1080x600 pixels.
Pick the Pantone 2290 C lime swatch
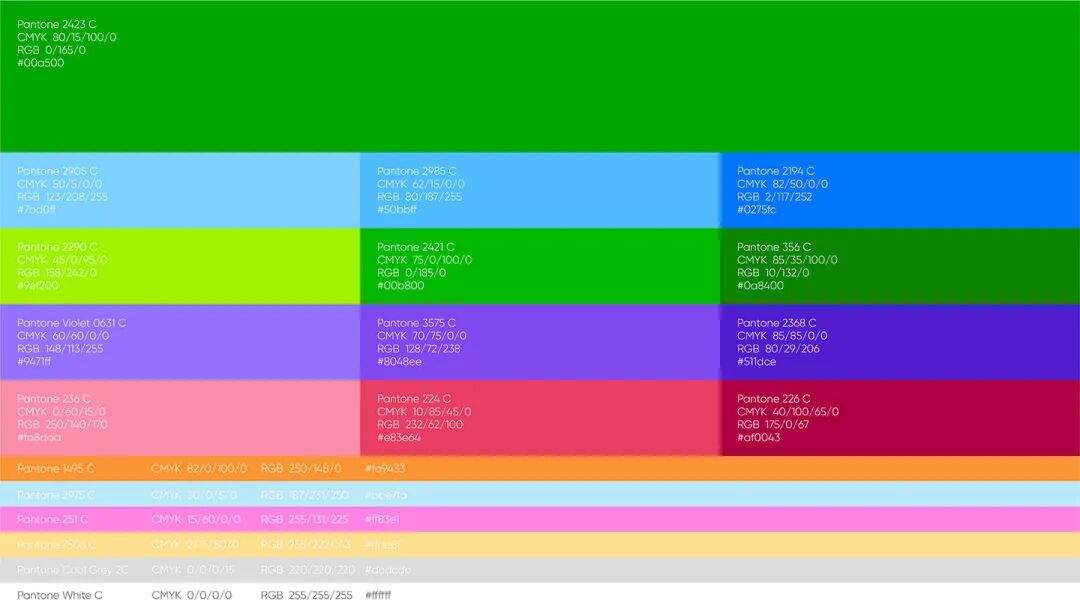tap(180, 266)
